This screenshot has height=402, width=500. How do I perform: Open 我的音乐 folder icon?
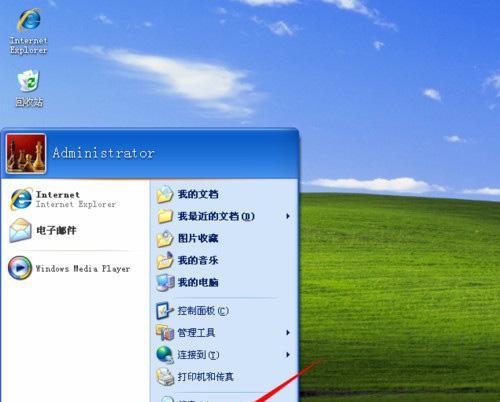click(x=165, y=260)
